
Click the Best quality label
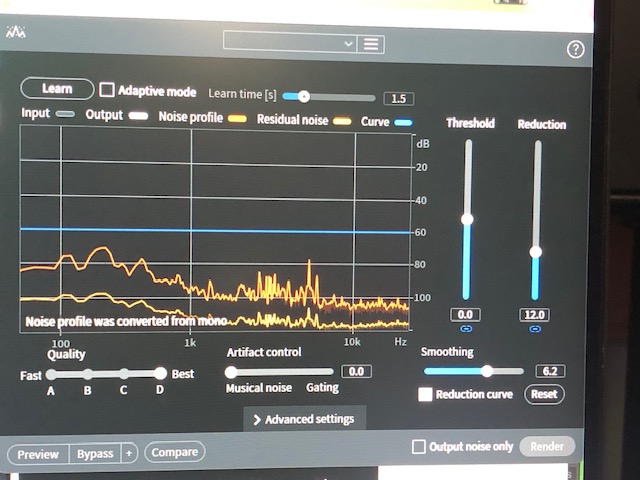click(x=183, y=374)
